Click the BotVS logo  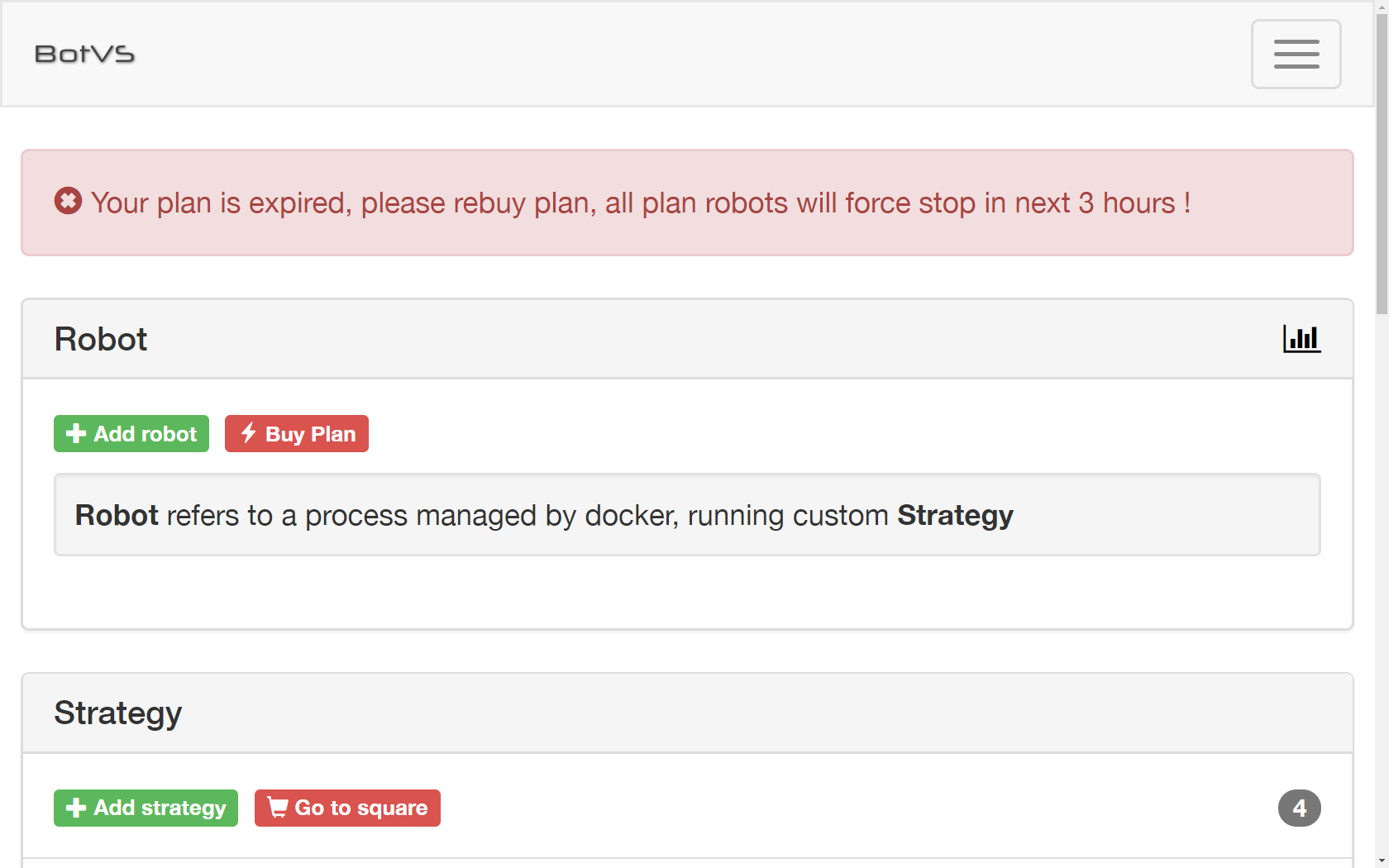pyautogui.click(x=84, y=55)
